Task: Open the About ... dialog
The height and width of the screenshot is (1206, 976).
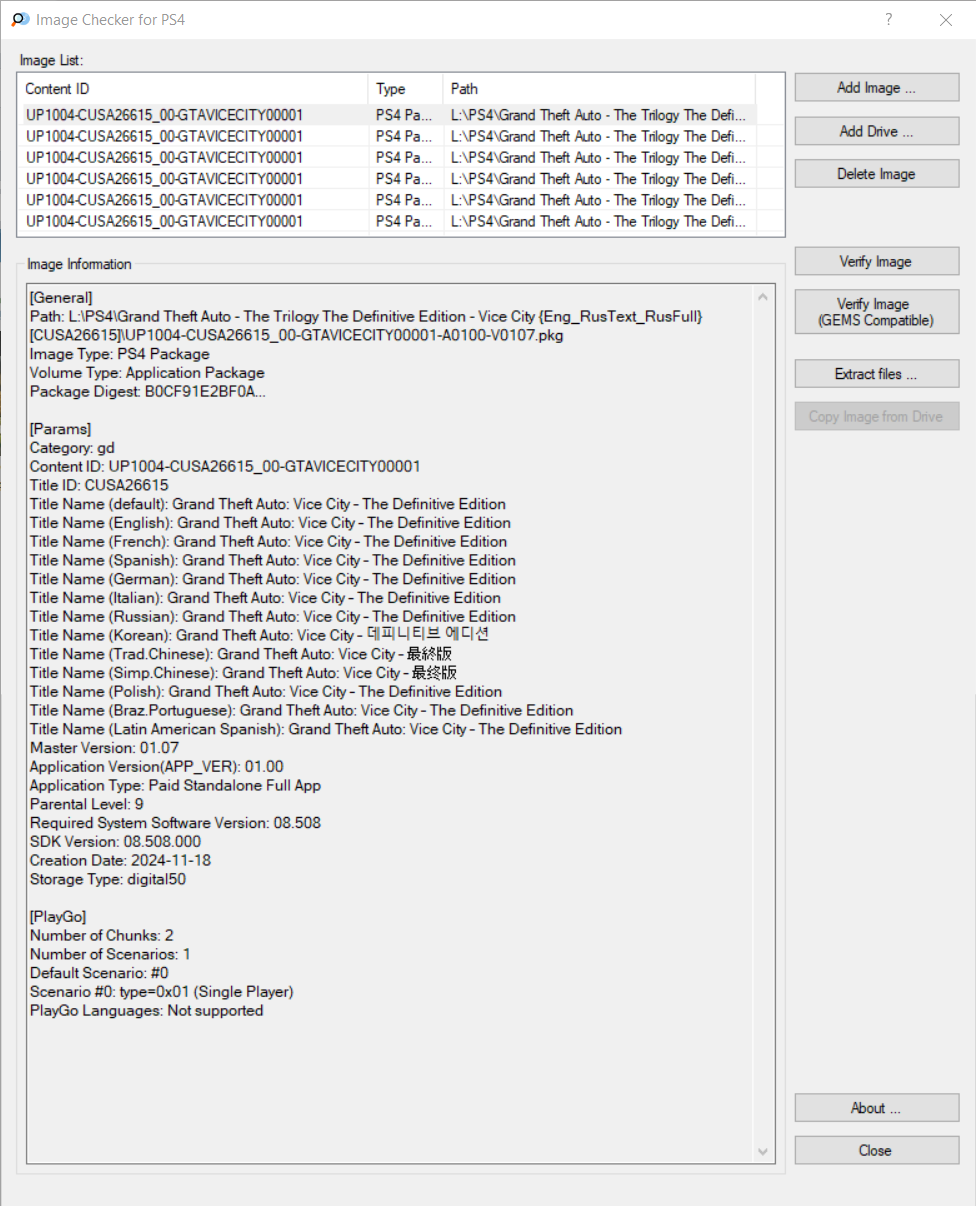Action: coord(877,1108)
